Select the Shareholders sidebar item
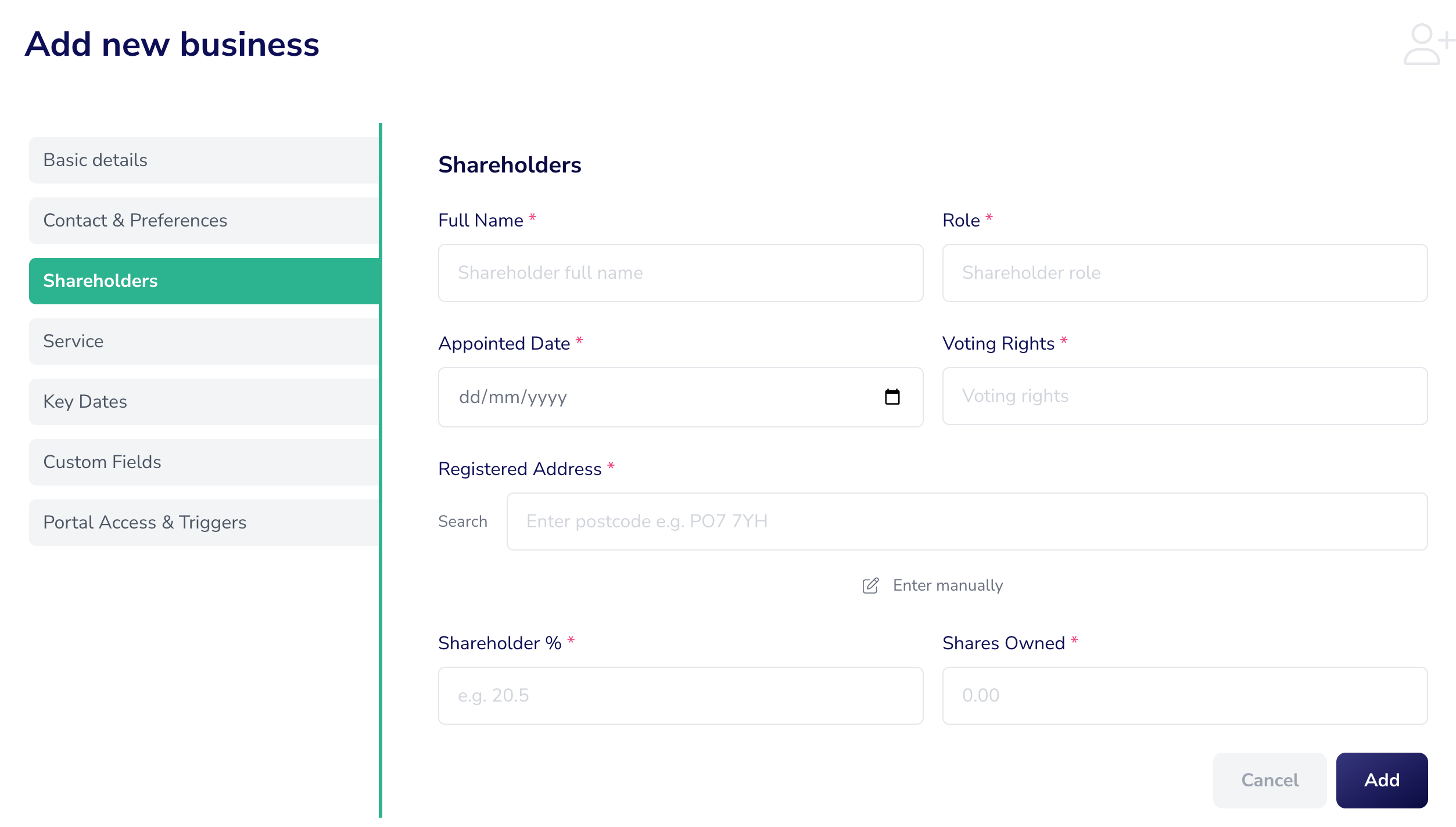1456x827 pixels. coord(204,281)
